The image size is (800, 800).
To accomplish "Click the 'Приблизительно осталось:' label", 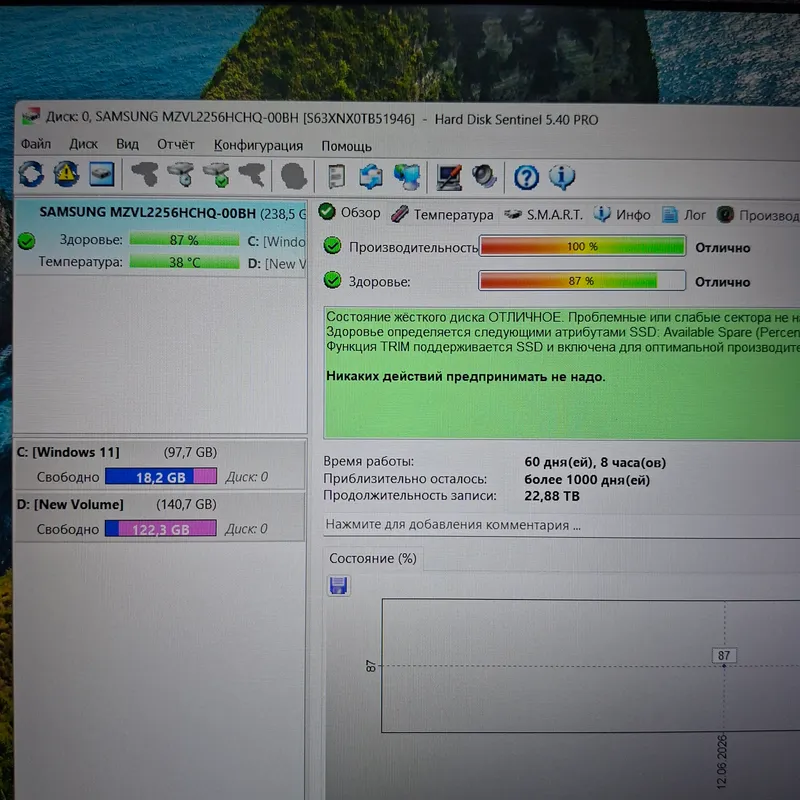I will [405, 479].
